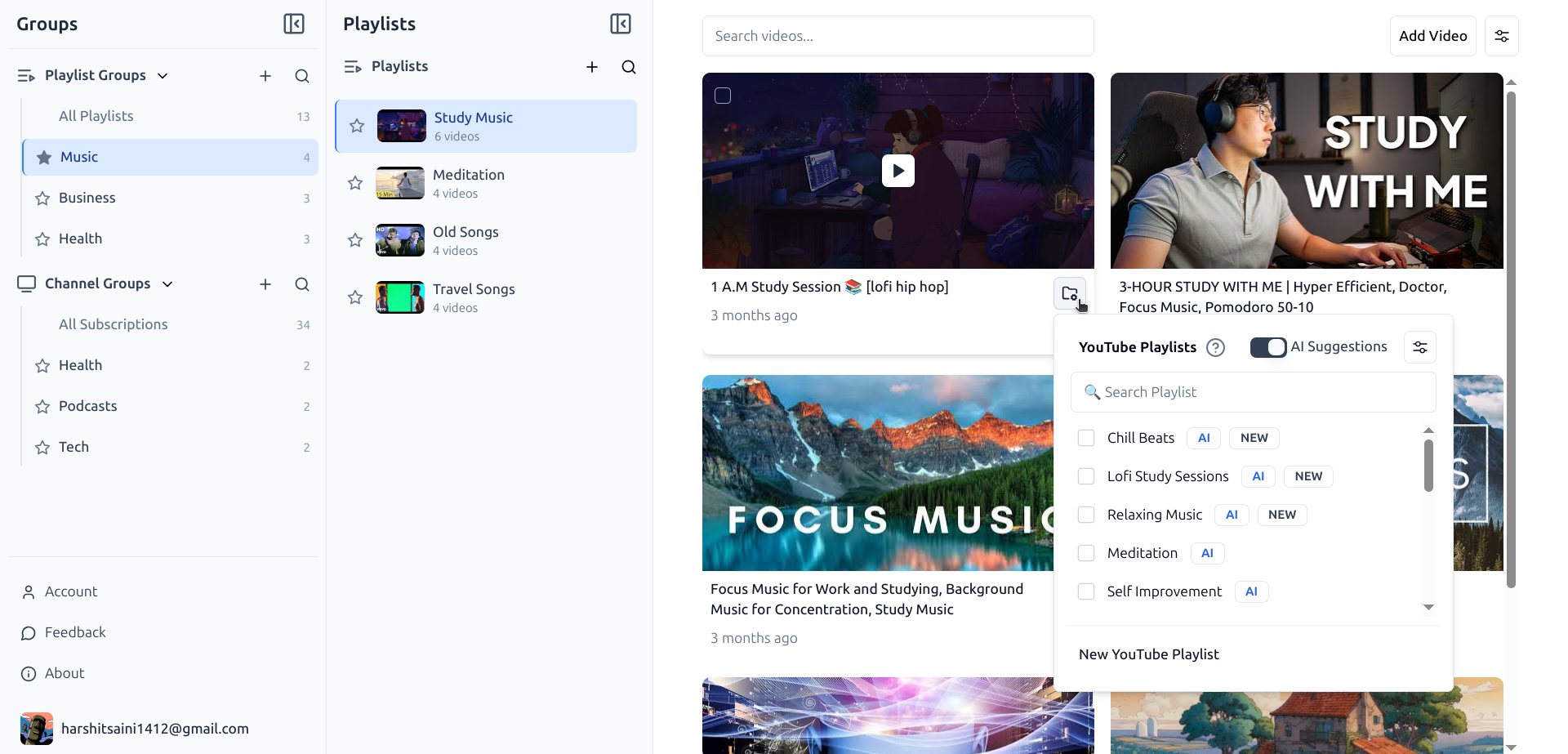Open the YouTube Playlists popup settings icon

pos(1419,347)
